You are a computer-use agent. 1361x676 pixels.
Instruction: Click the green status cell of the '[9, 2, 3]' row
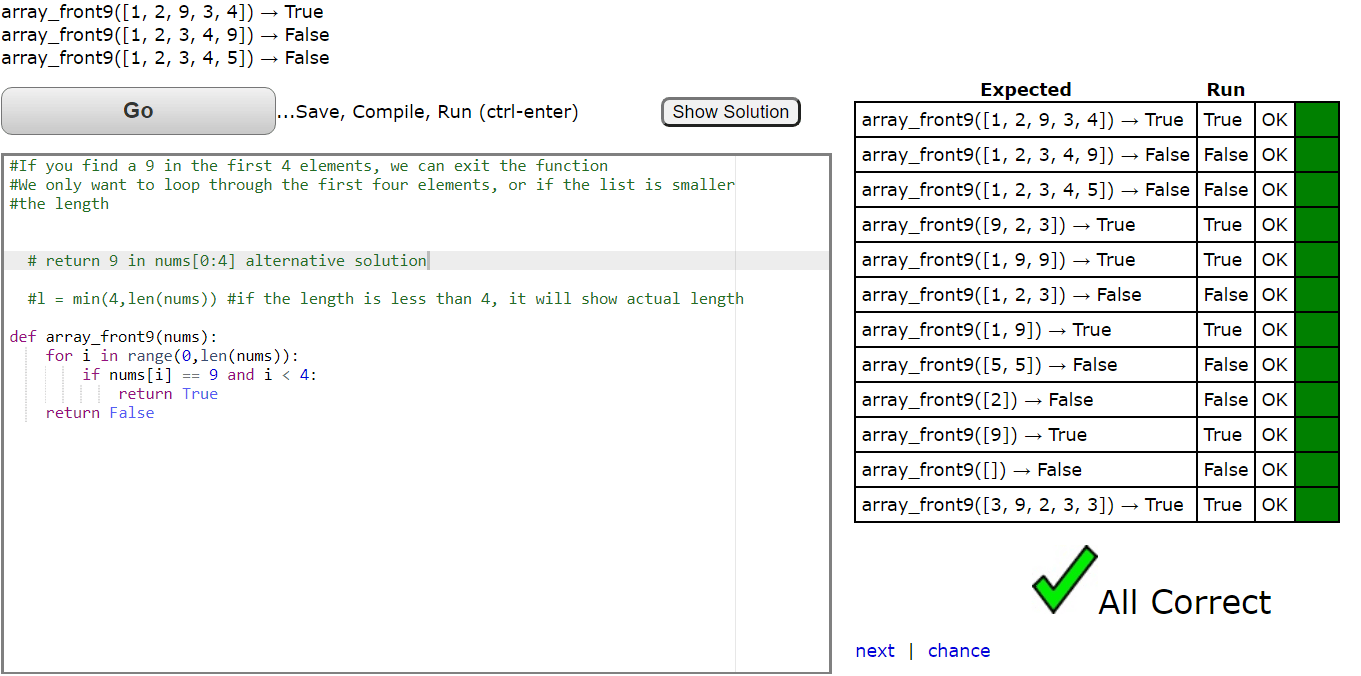[1316, 225]
